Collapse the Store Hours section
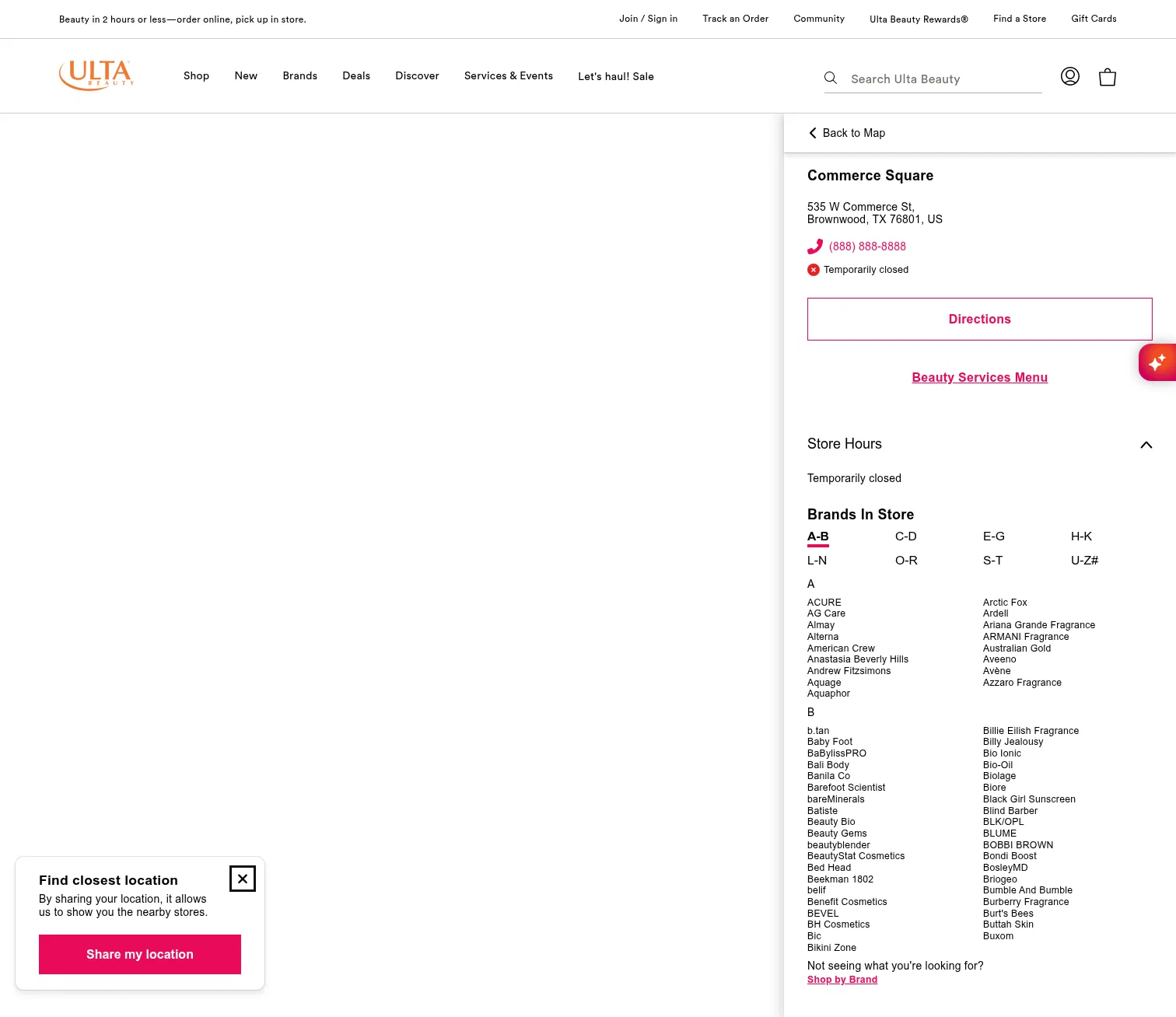 coord(1146,445)
